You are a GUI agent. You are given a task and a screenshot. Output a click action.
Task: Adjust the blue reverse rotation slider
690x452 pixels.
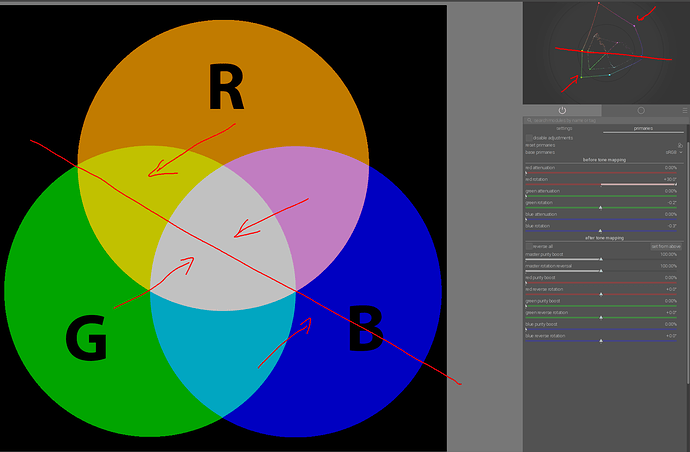coord(601,341)
